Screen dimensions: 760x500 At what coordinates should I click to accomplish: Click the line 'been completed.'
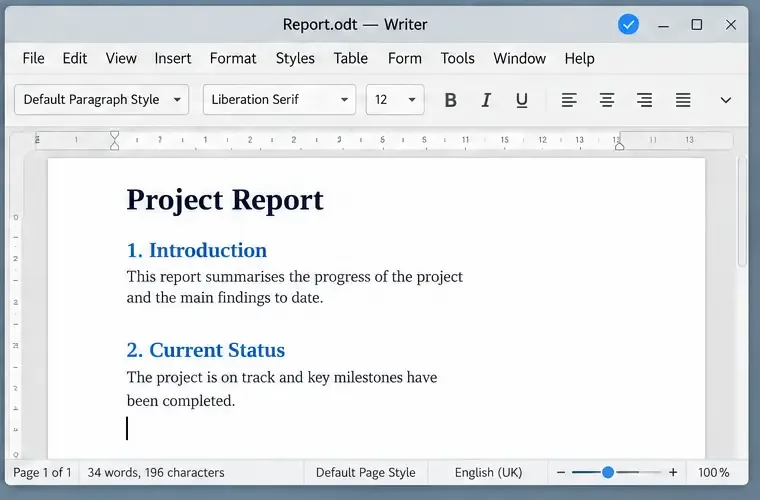[181, 401]
